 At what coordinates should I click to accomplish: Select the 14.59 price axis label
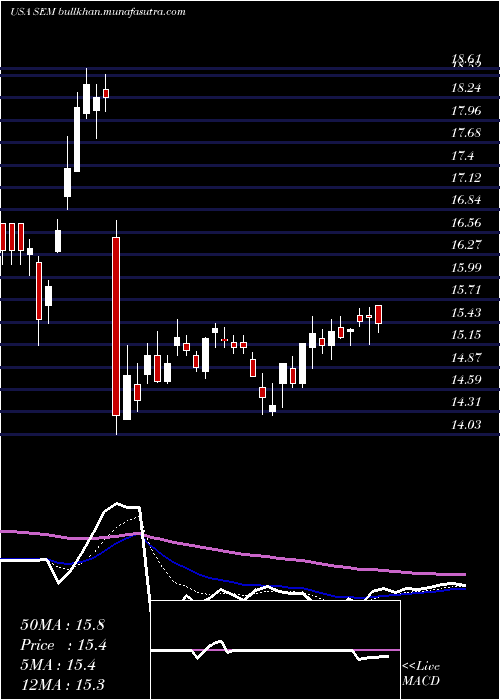coord(466,379)
